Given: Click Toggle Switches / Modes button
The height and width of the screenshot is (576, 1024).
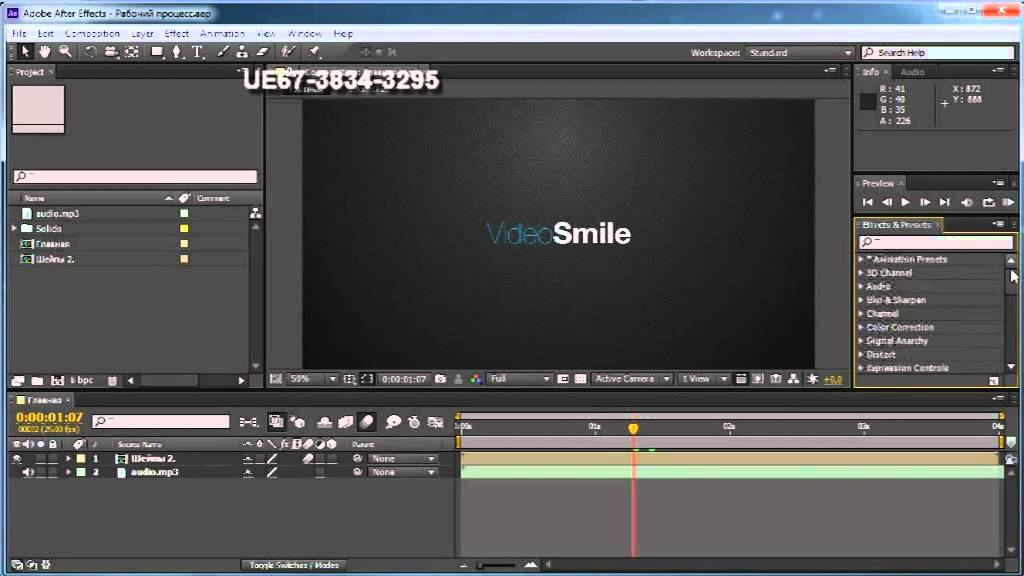Looking at the screenshot, I should coord(294,565).
